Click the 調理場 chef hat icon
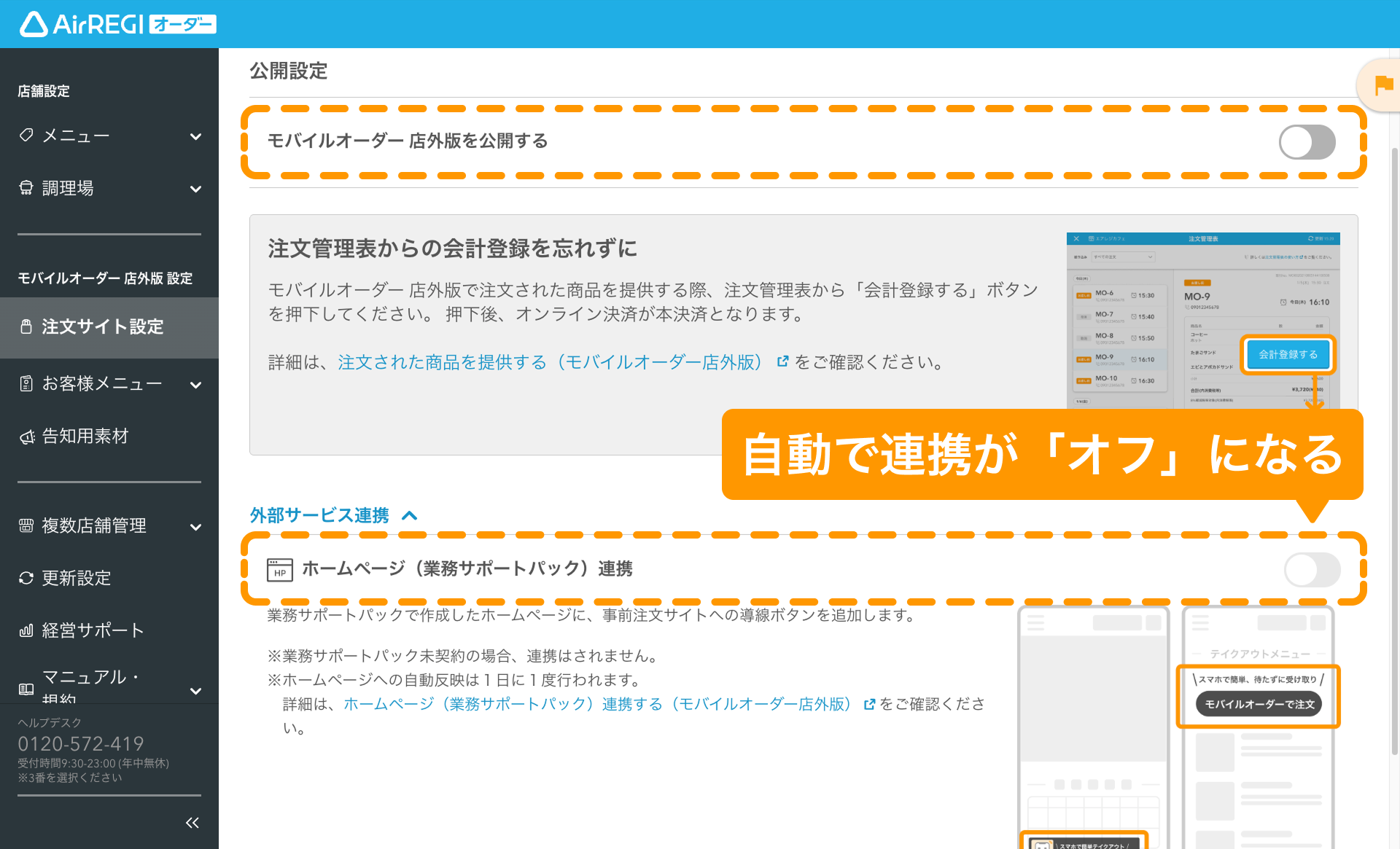The height and width of the screenshot is (849, 1400). coord(26,188)
